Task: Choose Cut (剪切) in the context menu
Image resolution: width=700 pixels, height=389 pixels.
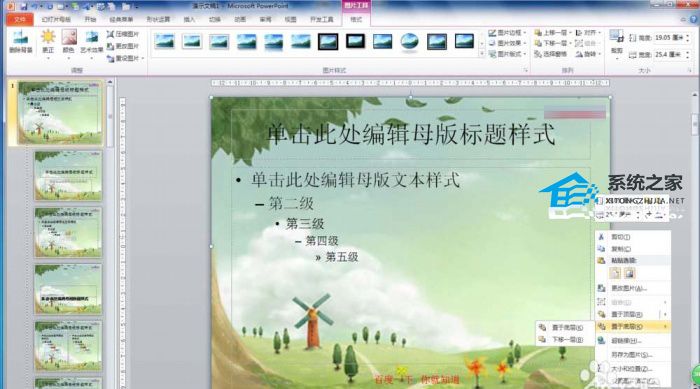Action: (633, 237)
